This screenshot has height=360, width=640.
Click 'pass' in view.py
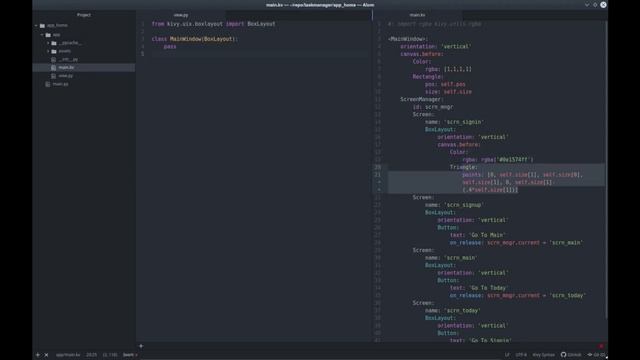click(x=170, y=47)
